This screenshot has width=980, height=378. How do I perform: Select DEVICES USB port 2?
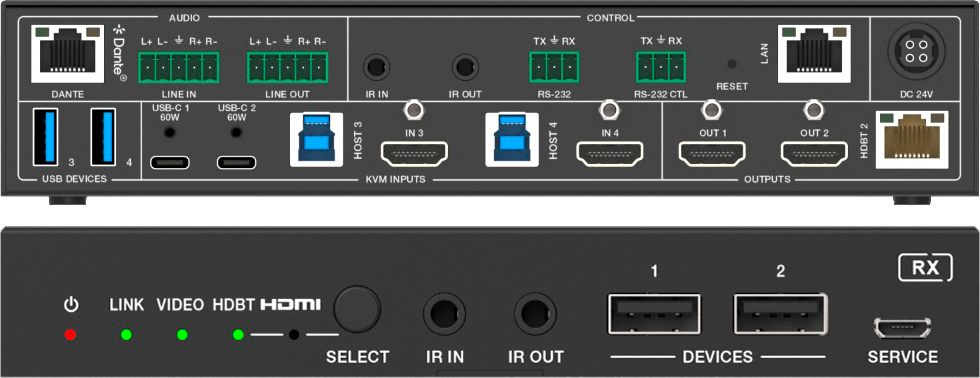pyautogui.click(x=781, y=314)
